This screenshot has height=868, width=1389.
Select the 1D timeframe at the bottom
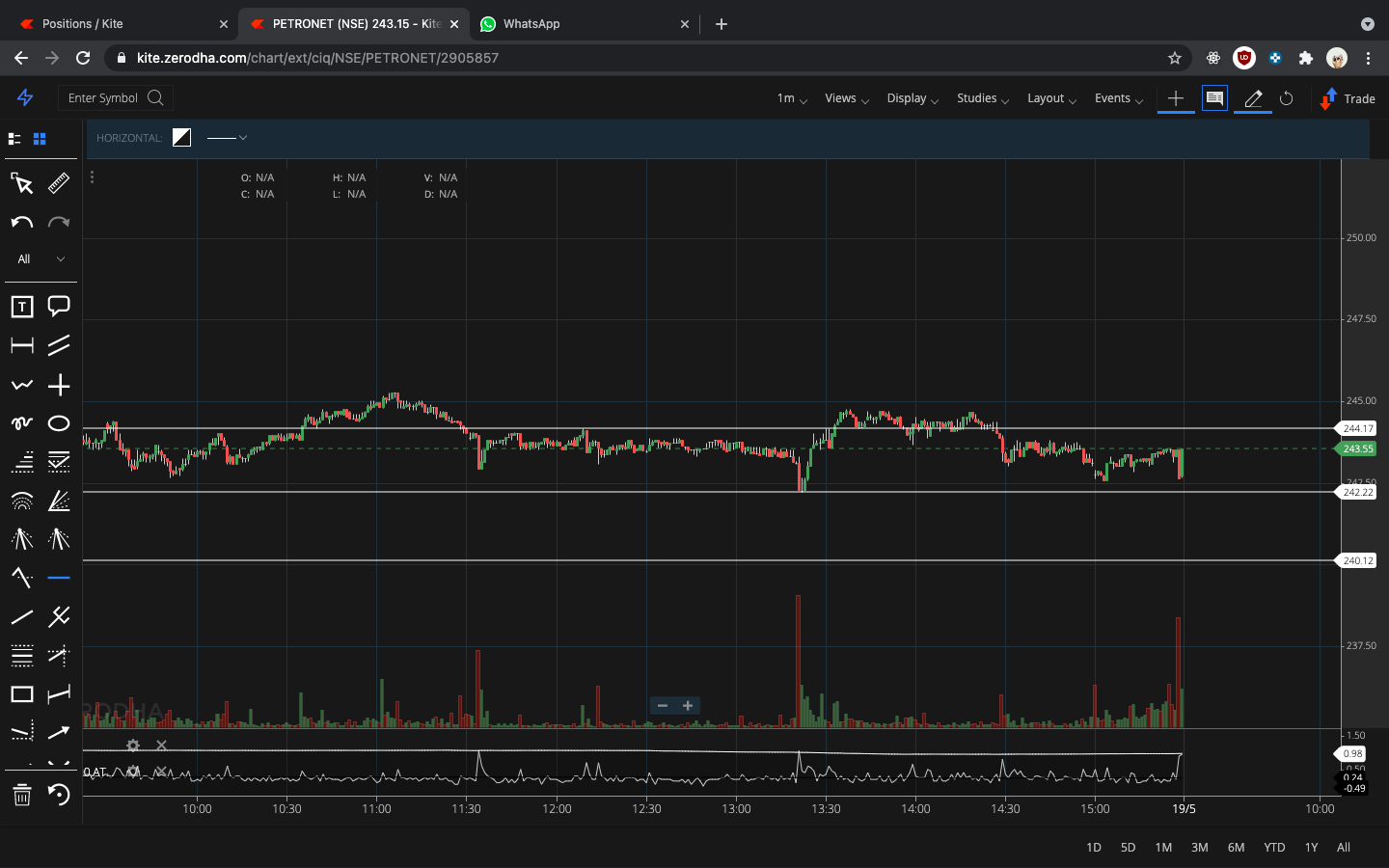(x=1093, y=847)
